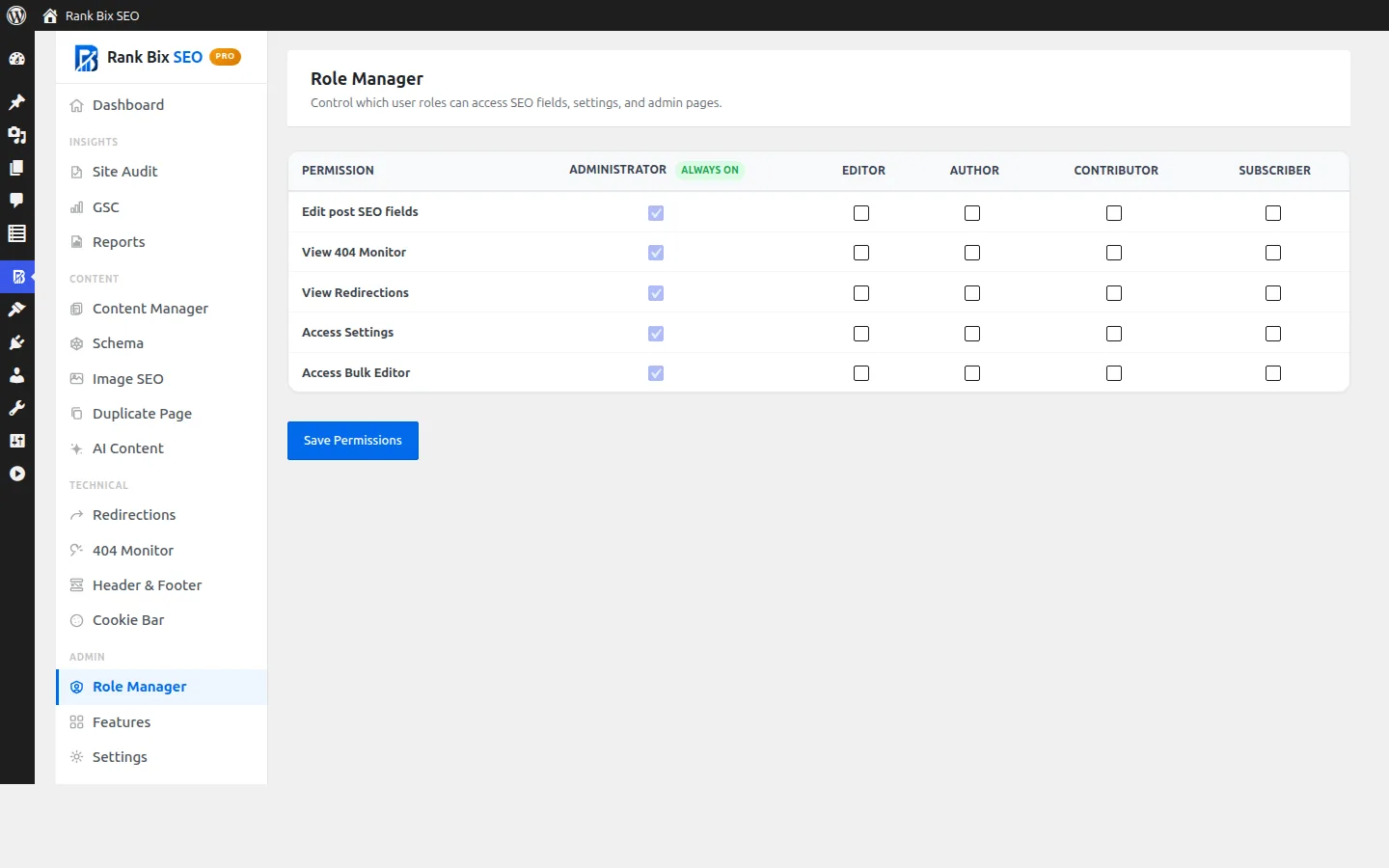Image resolution: width=1389 pixels, height=868 pixels.
Task: Open Rank Bix Settings menu item
Action: (x=161, y=757)
